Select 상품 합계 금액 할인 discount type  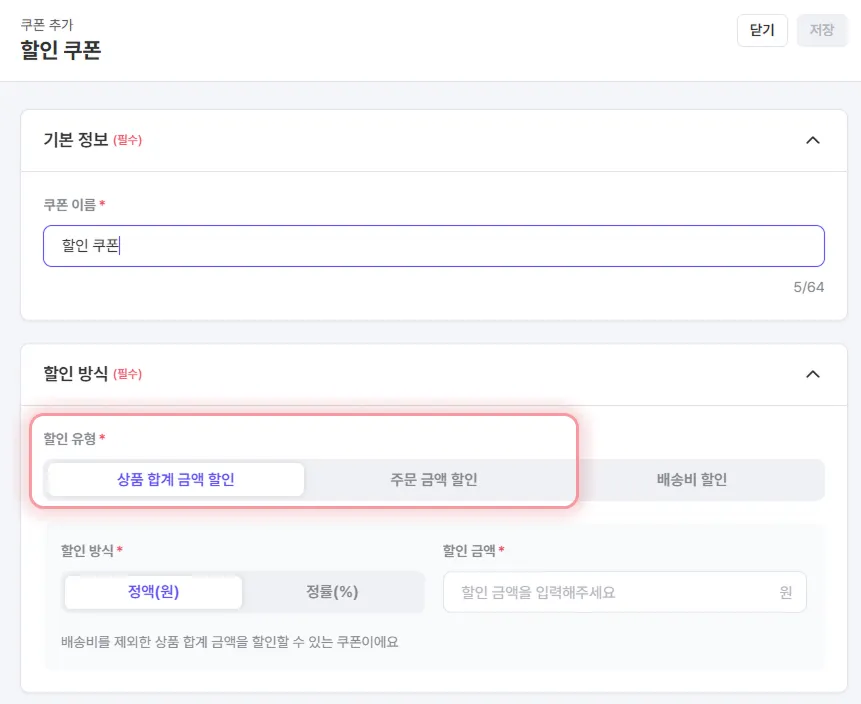176,479
